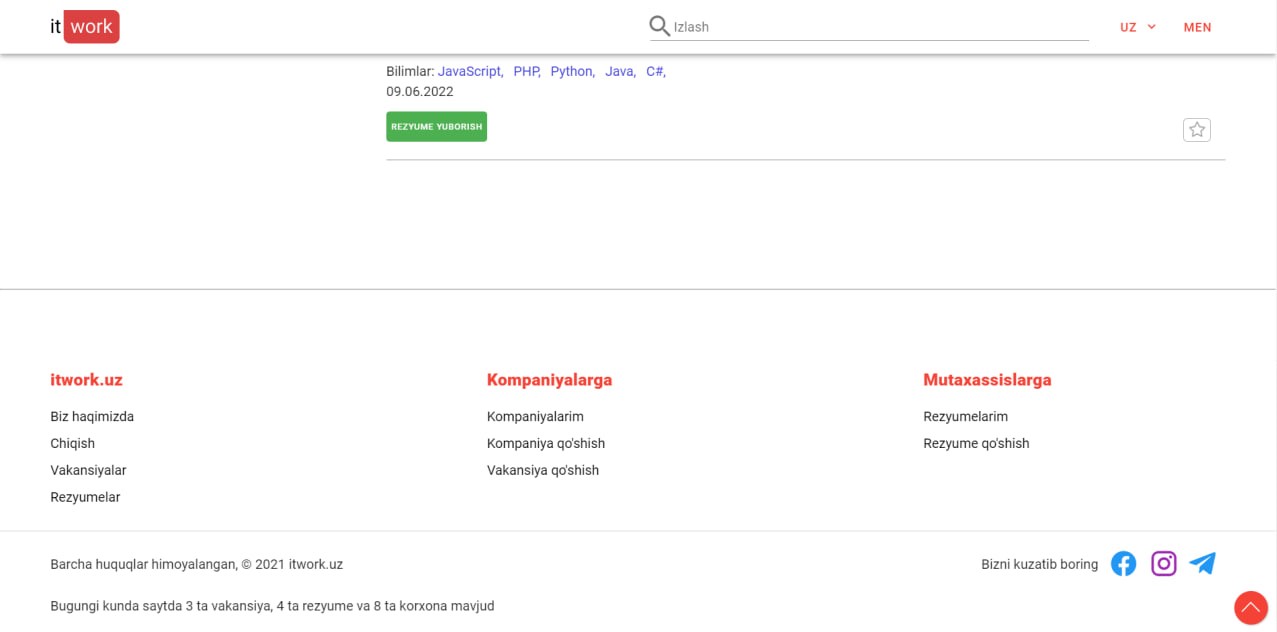Open the Instagram social page icon

pos(1163,564)
